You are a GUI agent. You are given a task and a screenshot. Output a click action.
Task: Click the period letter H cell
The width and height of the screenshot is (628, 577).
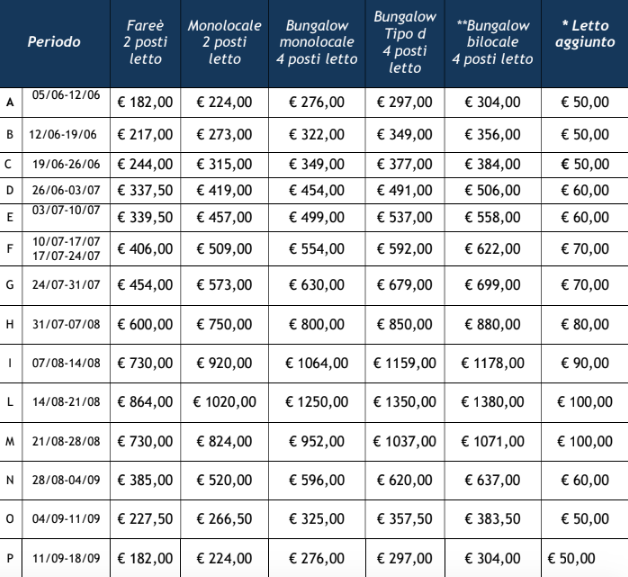pyautogui.click(x=10, y=324)
